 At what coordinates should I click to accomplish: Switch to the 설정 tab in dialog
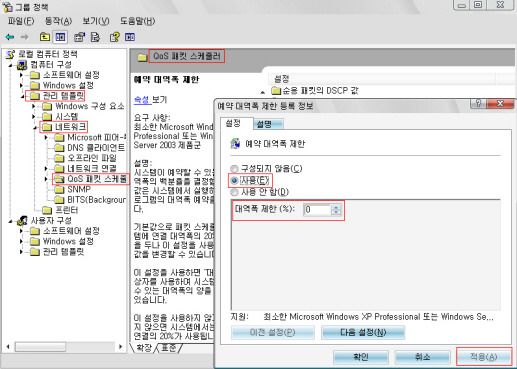point(236,124)
